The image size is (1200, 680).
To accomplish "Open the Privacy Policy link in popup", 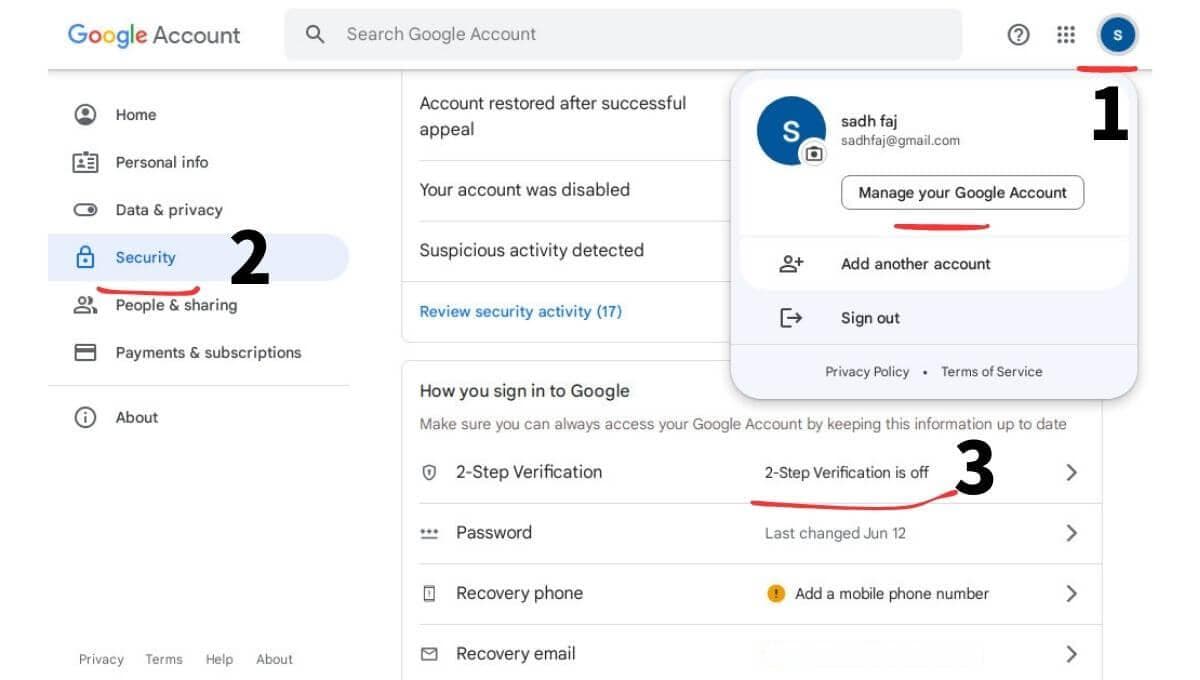I will tap(867, 371).
